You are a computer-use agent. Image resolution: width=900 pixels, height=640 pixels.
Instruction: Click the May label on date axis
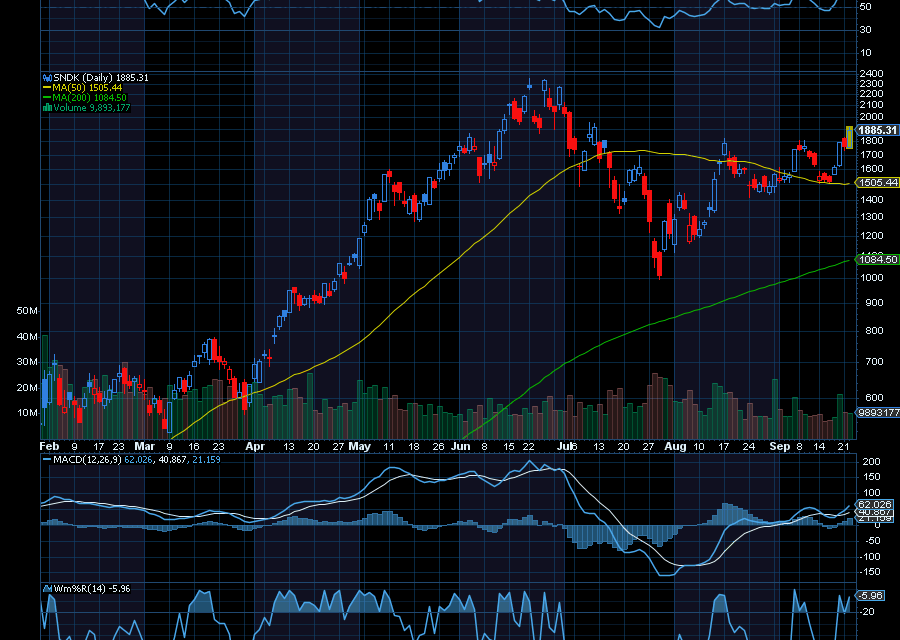[360, 446]
